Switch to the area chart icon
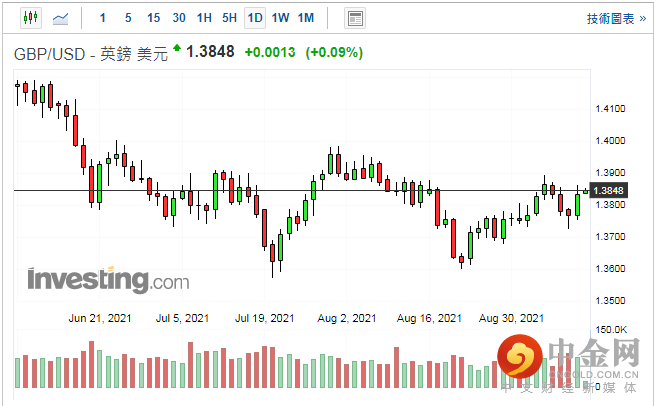Image resolution: width=654 pixels, height=406 pixels. 60,18
